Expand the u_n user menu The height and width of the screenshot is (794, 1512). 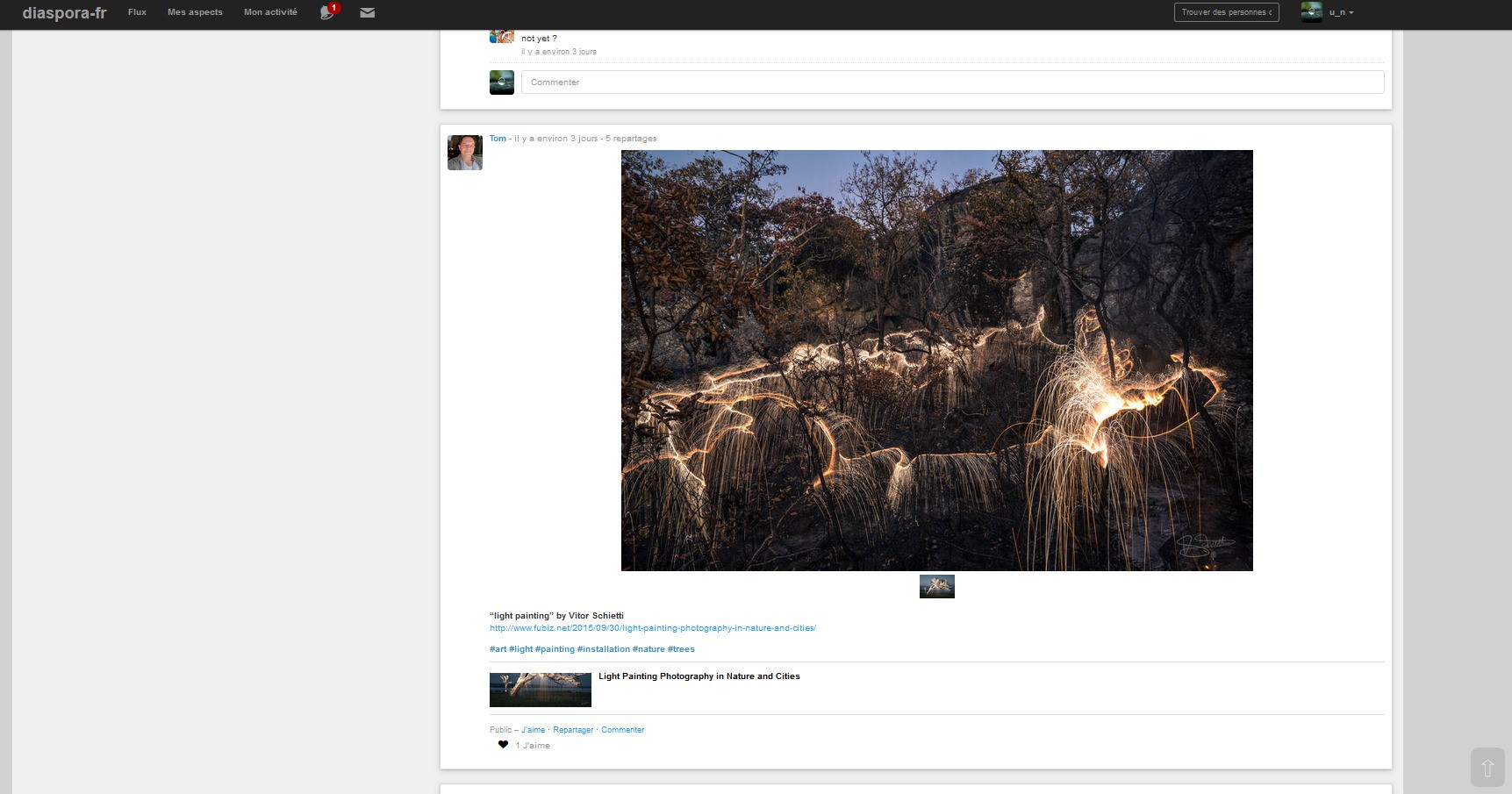point(1341,12)
